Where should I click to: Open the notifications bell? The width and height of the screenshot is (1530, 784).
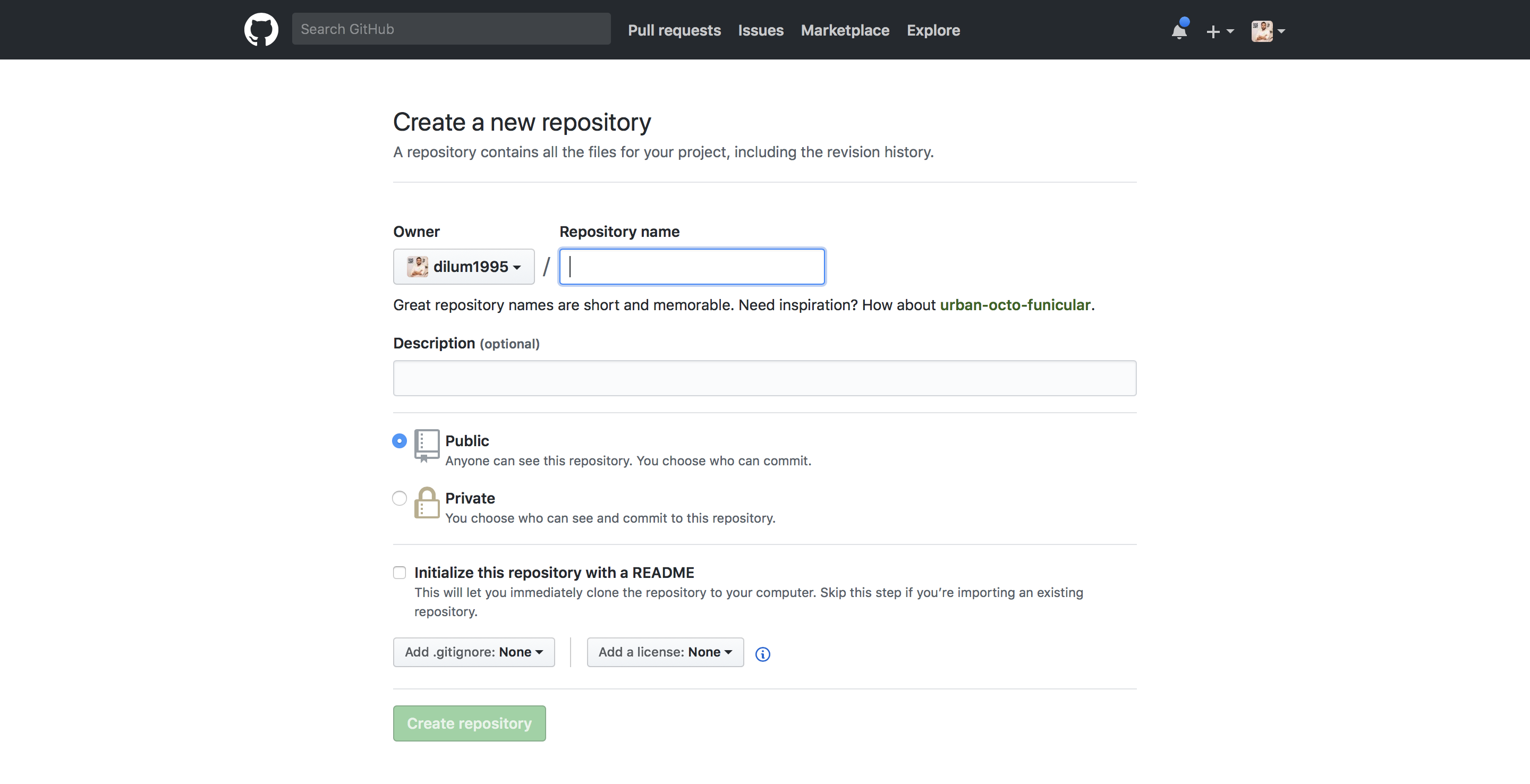click(1179, 30)
